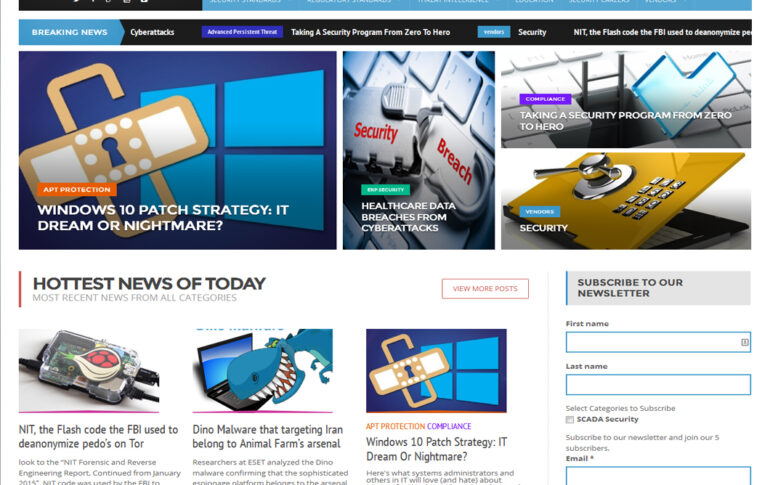Click the orange APT PROTECTION badge on hero image
The height and width of the screenshot is (485, 770).
[x=78, y=189]
